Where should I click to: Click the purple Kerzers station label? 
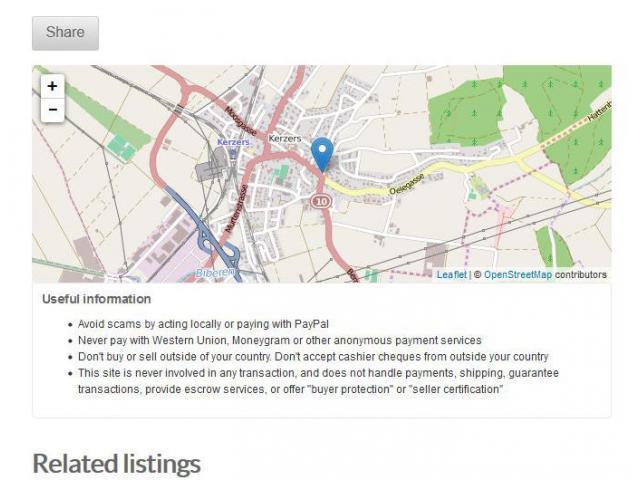pos(233,142)
